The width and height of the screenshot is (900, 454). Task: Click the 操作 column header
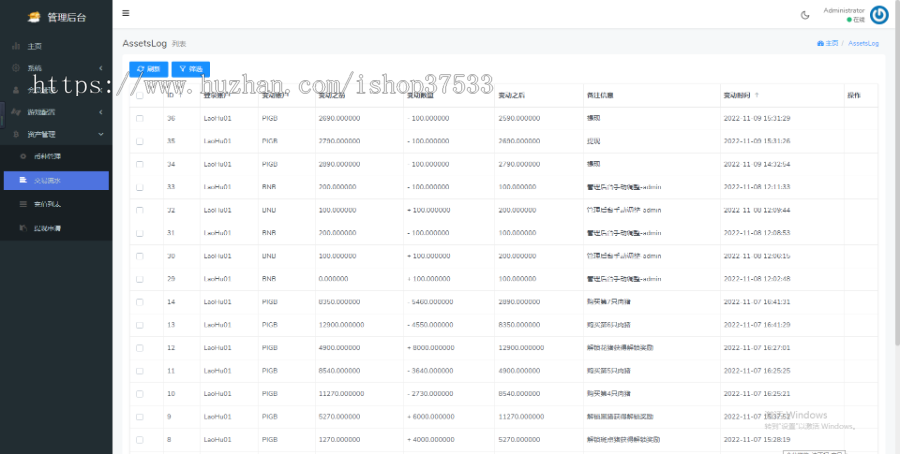tap(854, 95)
